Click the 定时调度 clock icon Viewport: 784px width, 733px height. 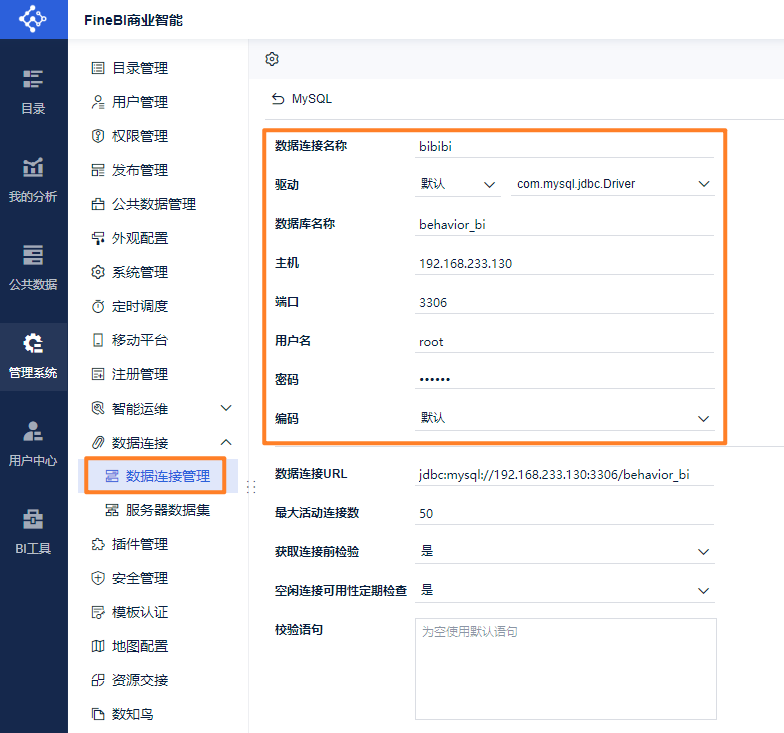pos(98,306)
